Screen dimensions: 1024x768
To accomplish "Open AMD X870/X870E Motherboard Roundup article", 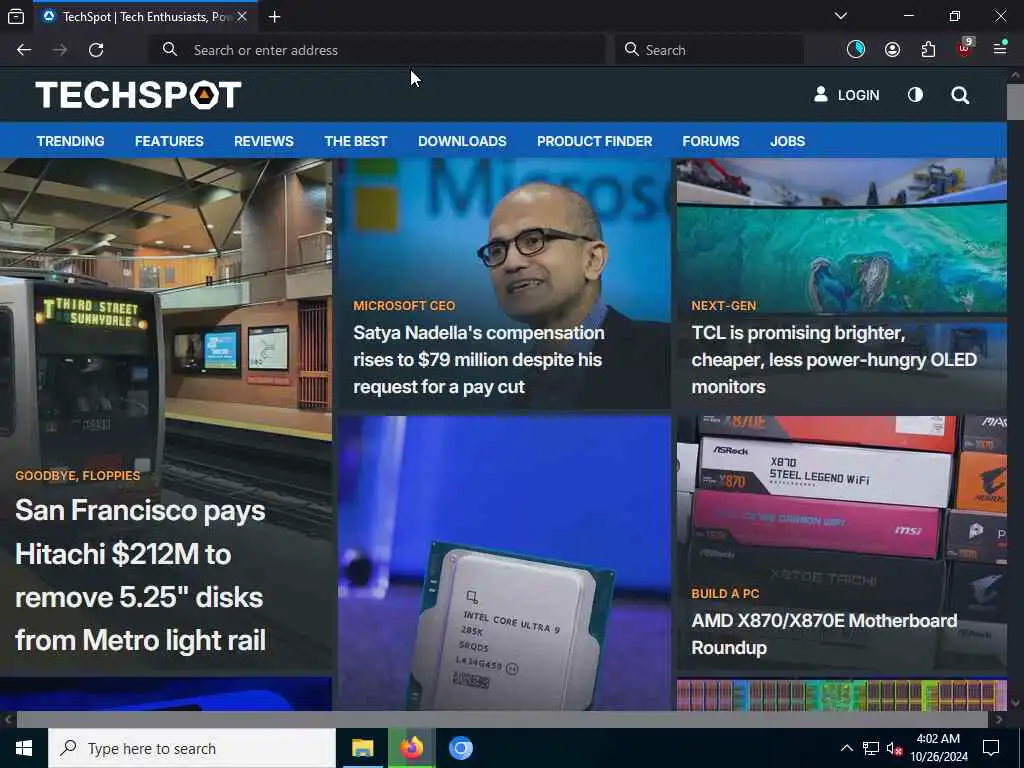I will 824,634.
